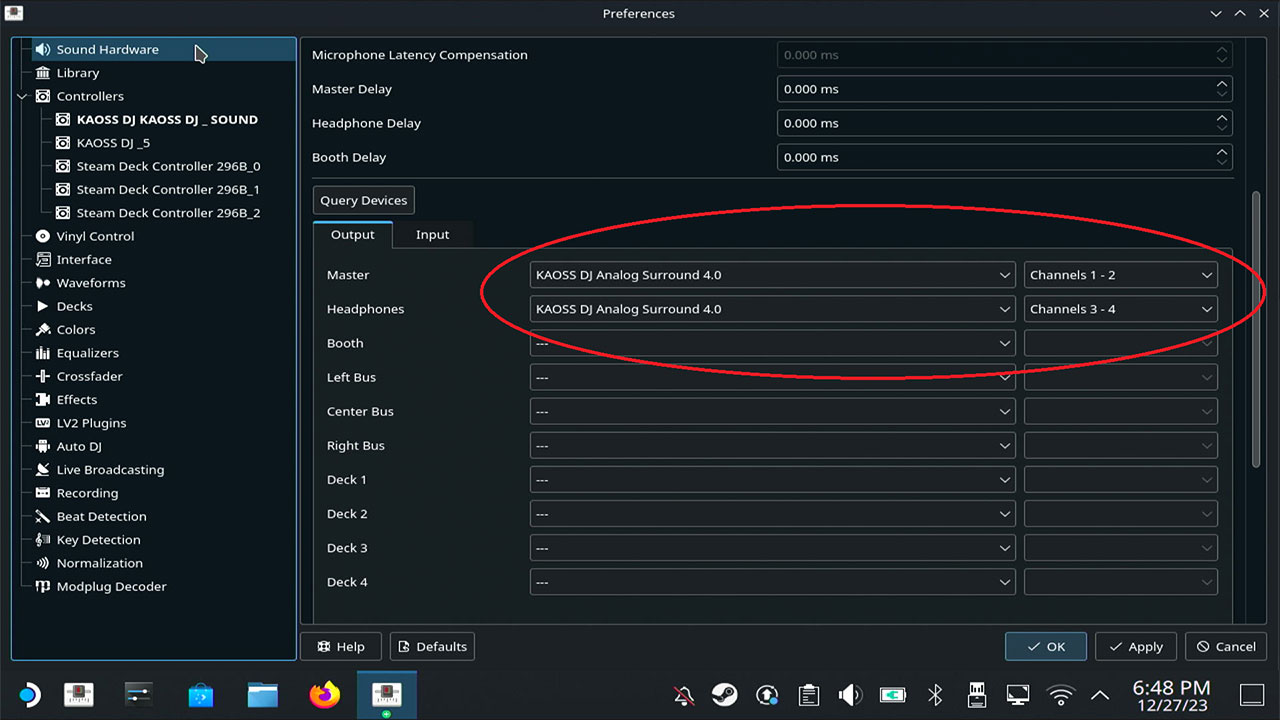Restore settings with Defaults button
1280x720 pixels.
pos(432,646)
